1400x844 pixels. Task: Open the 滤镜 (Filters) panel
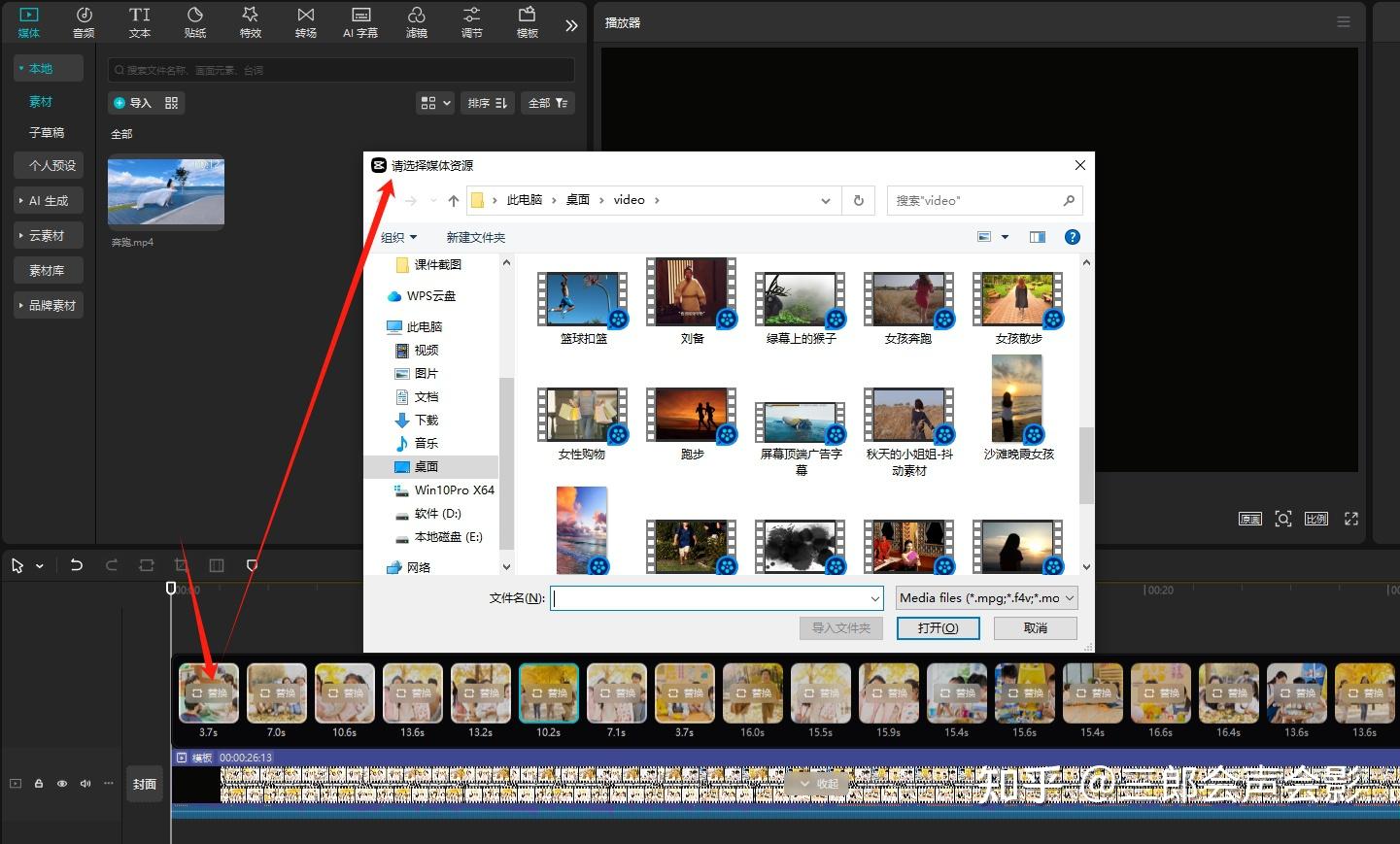[416, 21]
